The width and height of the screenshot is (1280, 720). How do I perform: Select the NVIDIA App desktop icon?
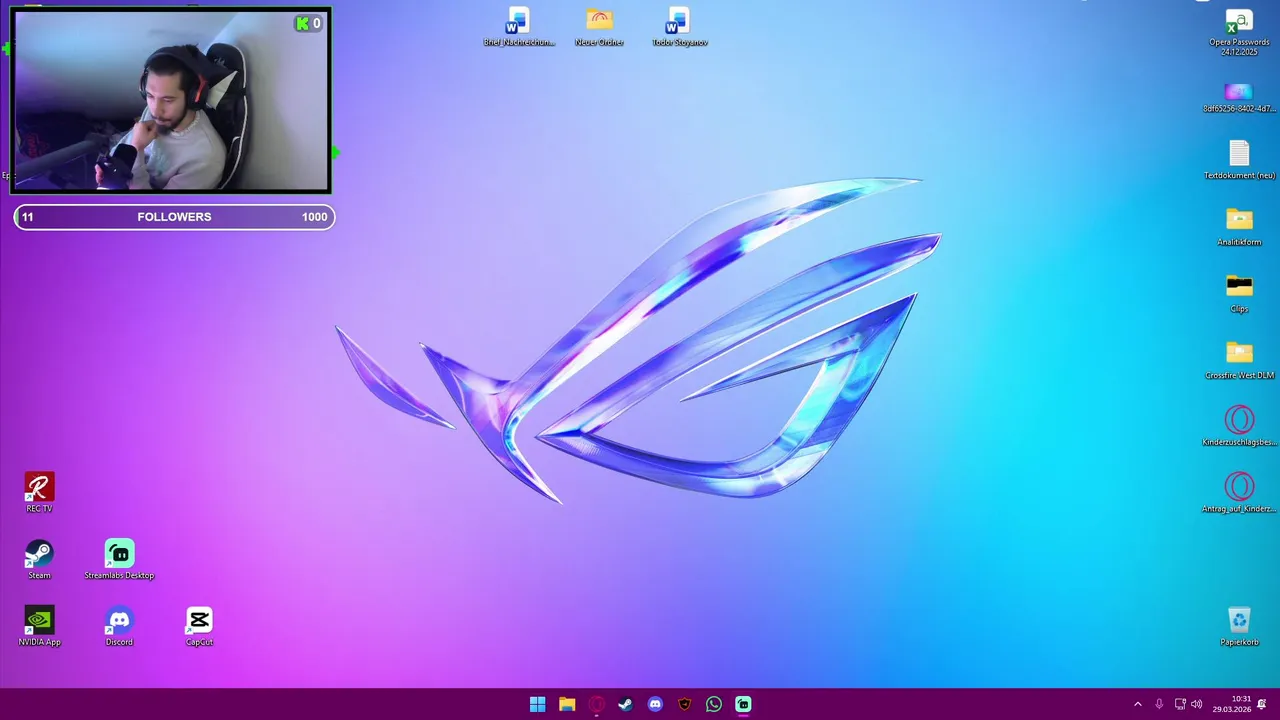pyautogui.click(x=39, y=627)
